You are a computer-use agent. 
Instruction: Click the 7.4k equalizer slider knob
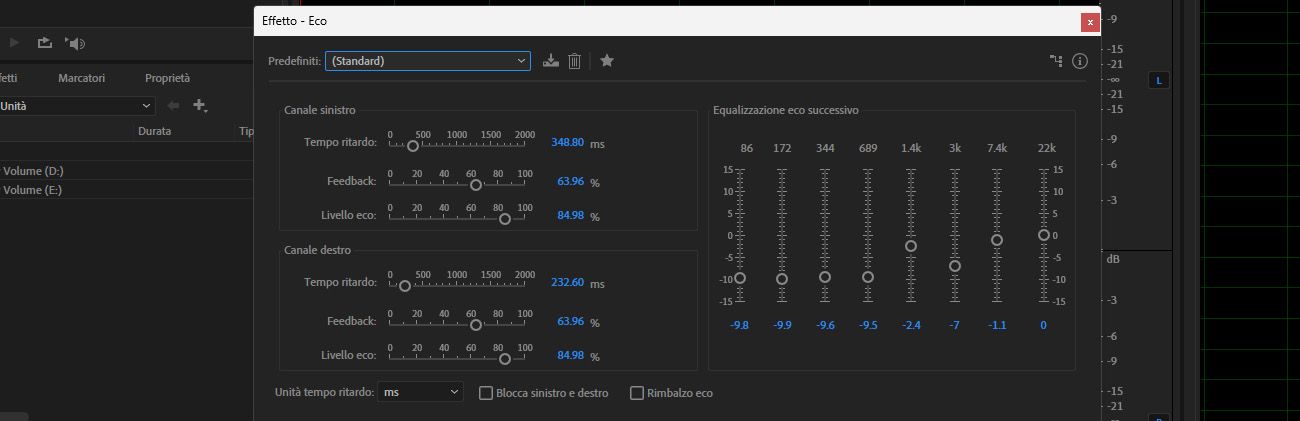[x=997, y=240]
